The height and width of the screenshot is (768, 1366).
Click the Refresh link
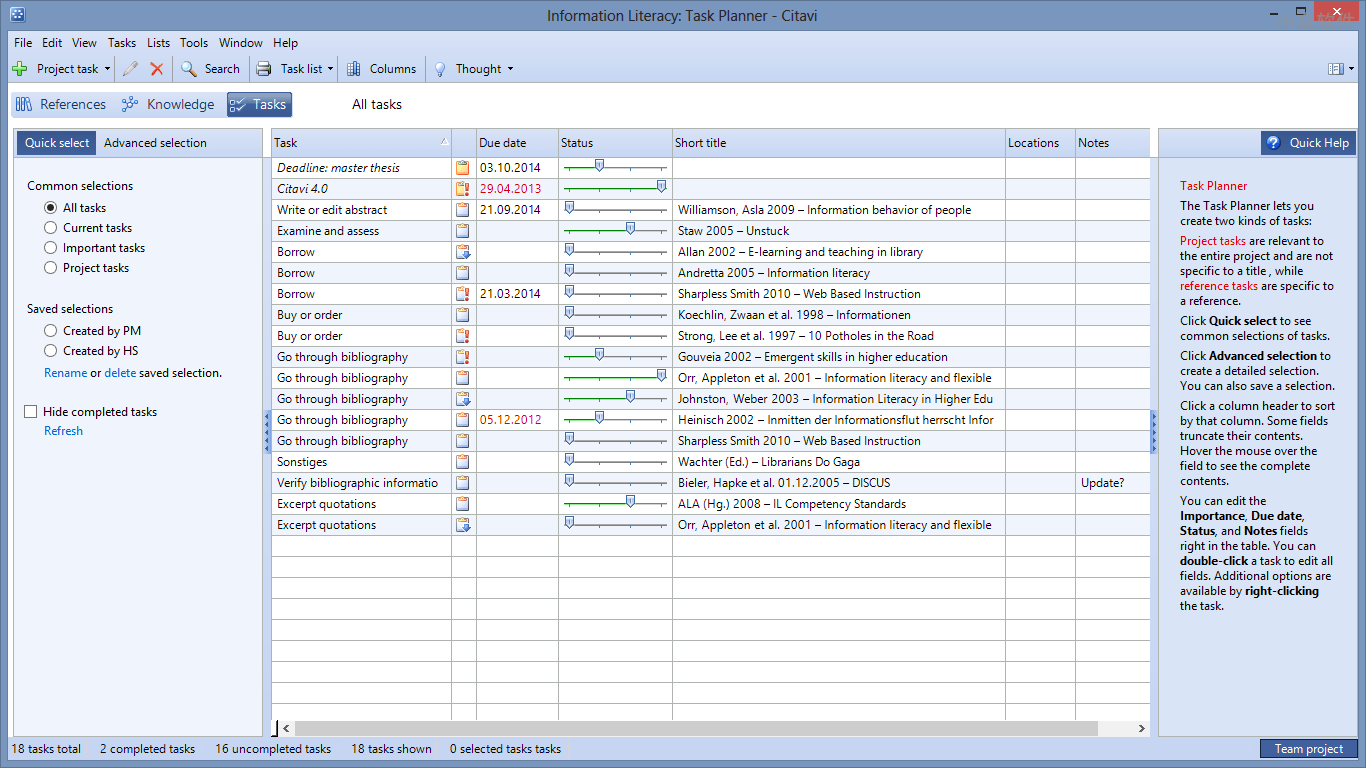click(63, 431)
